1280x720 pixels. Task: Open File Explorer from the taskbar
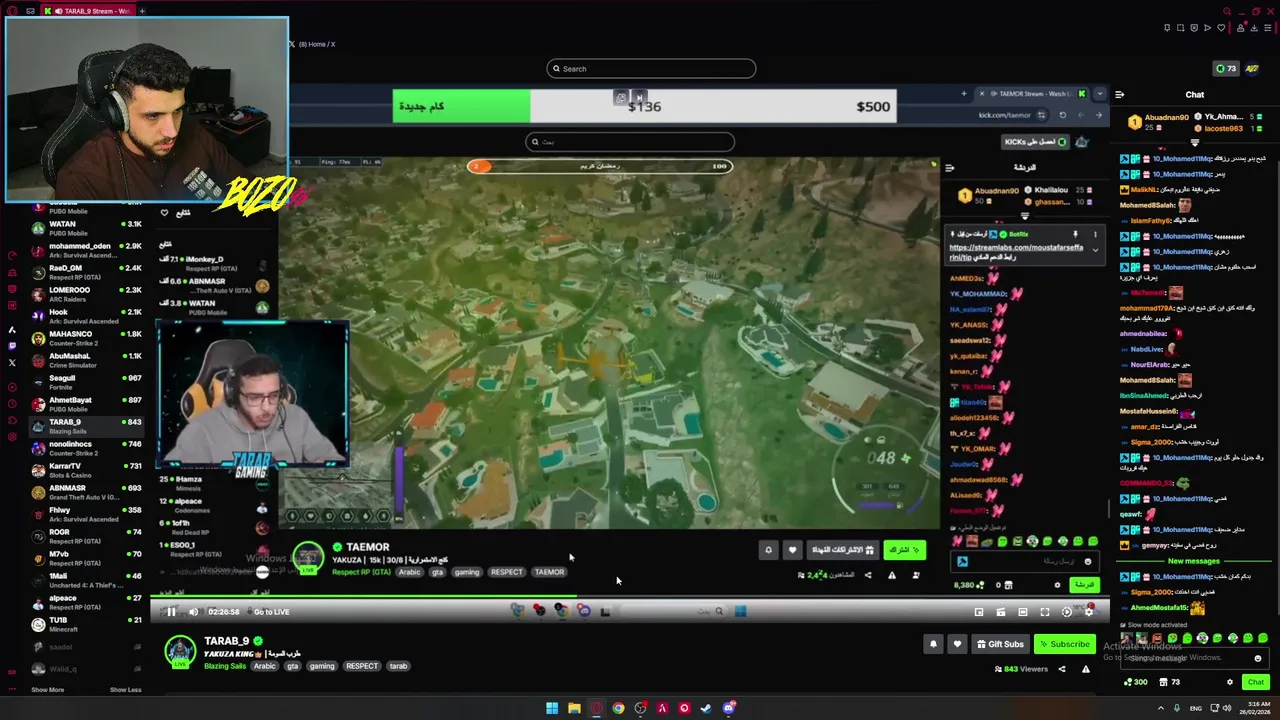click(574, 708)
